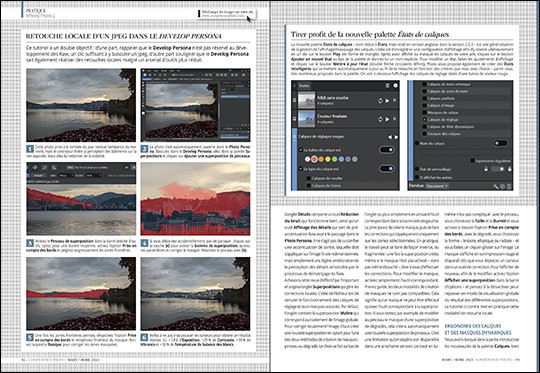Open options menu for 'Couleur finale' state
This screenshot has height=373, width=540.
point(395,119)
